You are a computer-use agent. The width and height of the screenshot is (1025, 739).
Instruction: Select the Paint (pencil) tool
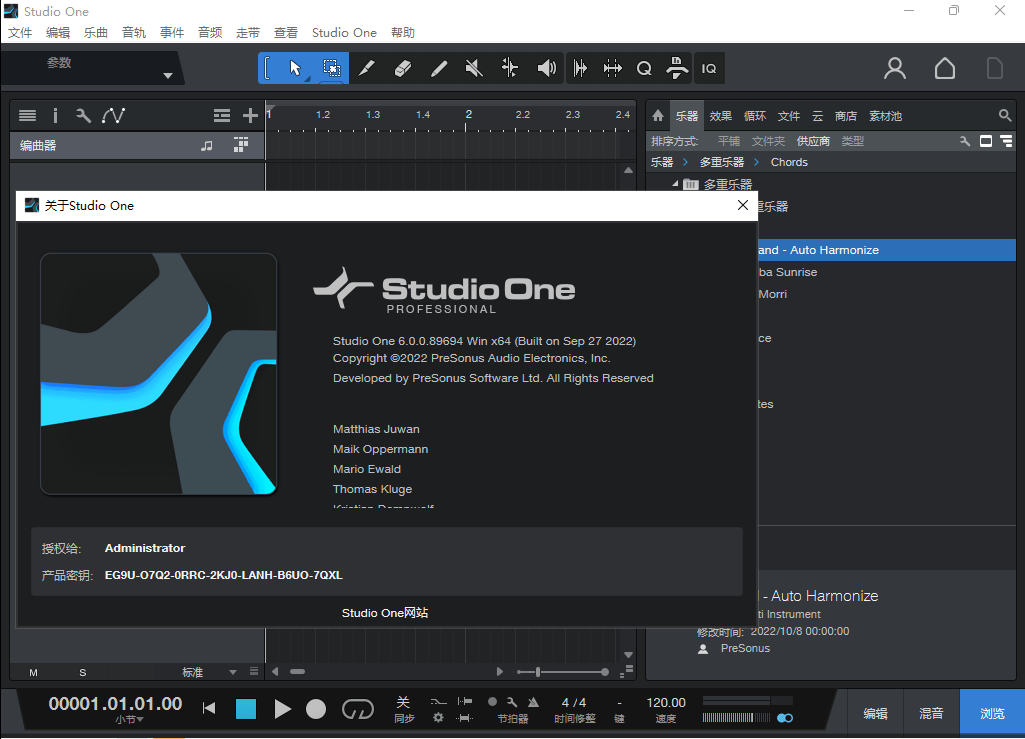[439, 68]
